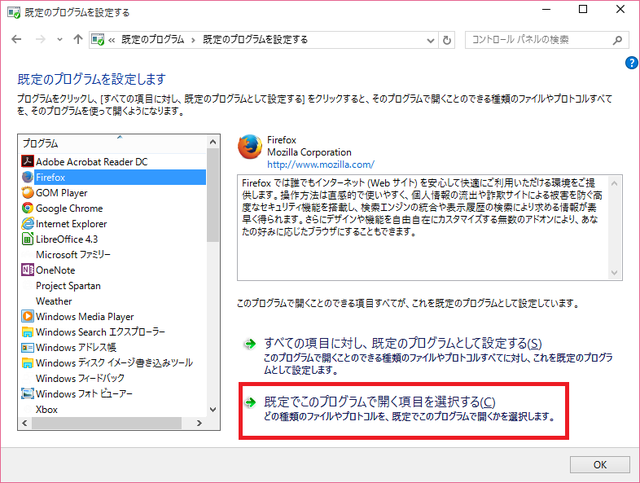Screen dimensions: 640x483
Task: Click the OneNote icon
Action: [x=27, y=270]
